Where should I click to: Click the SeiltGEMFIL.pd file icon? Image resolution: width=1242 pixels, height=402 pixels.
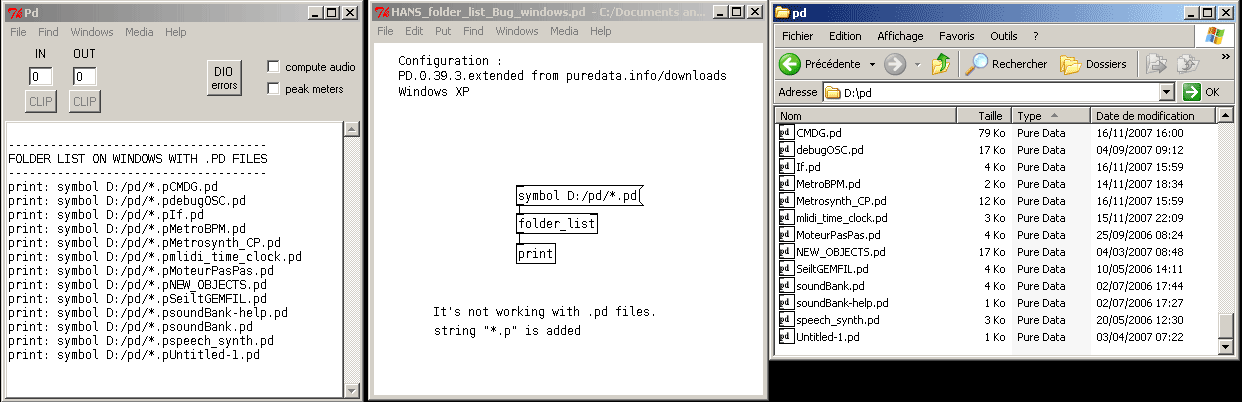tap(785, 268)
